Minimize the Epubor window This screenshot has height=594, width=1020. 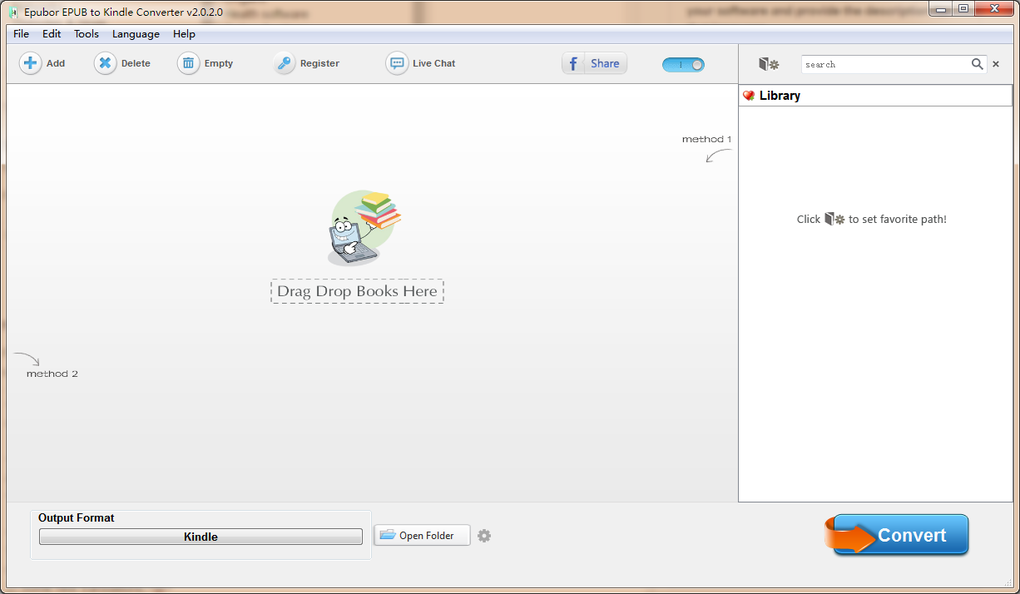click(941, 9)
